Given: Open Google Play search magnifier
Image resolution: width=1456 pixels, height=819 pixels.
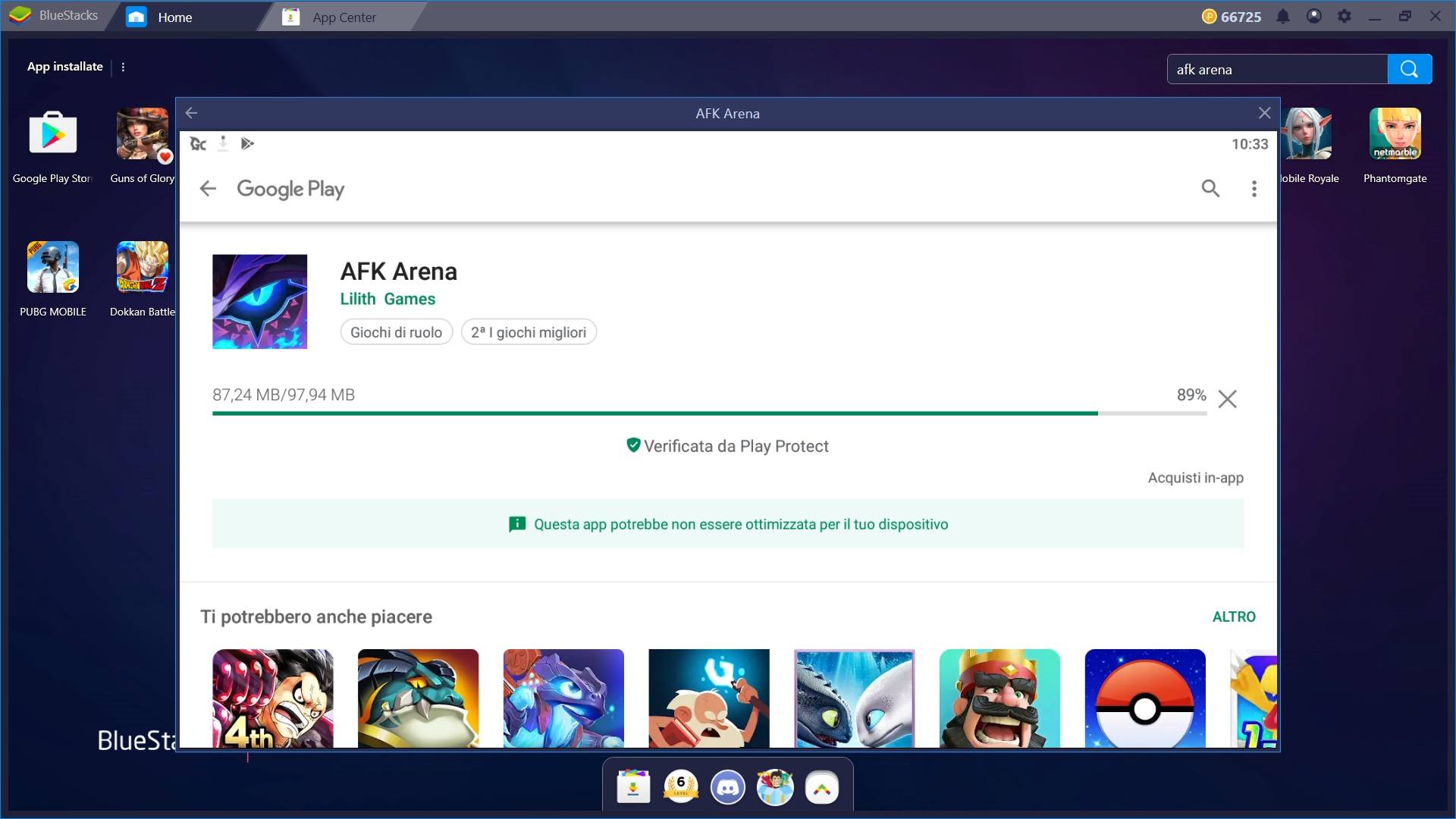Looking at the screenshot, I should coord(1210,188).
